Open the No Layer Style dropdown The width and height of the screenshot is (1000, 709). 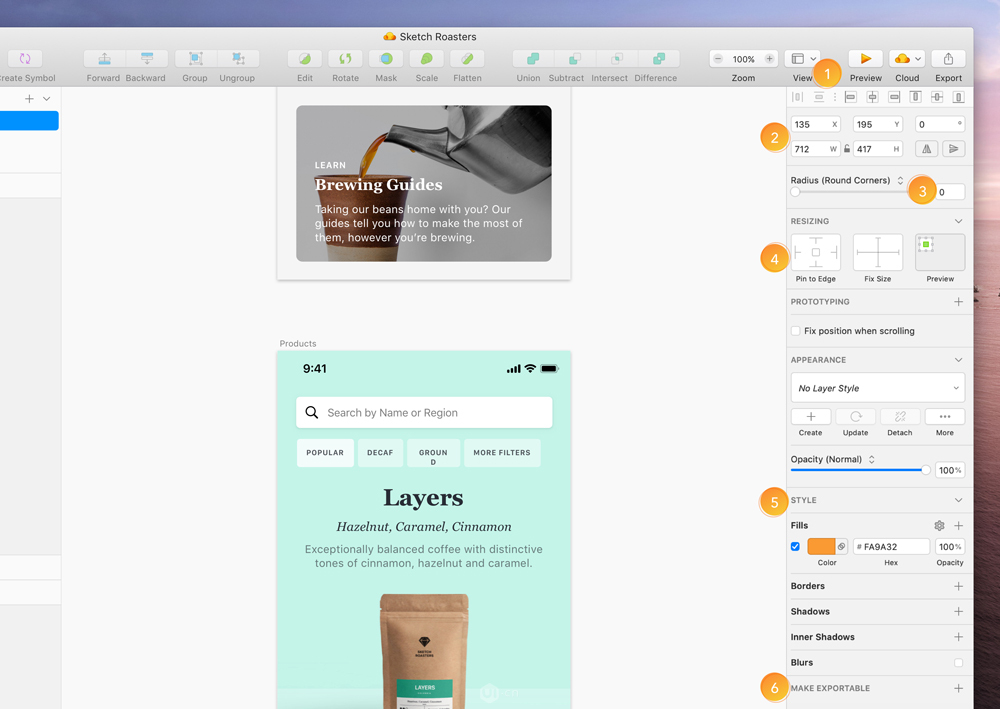click(878, 388)
